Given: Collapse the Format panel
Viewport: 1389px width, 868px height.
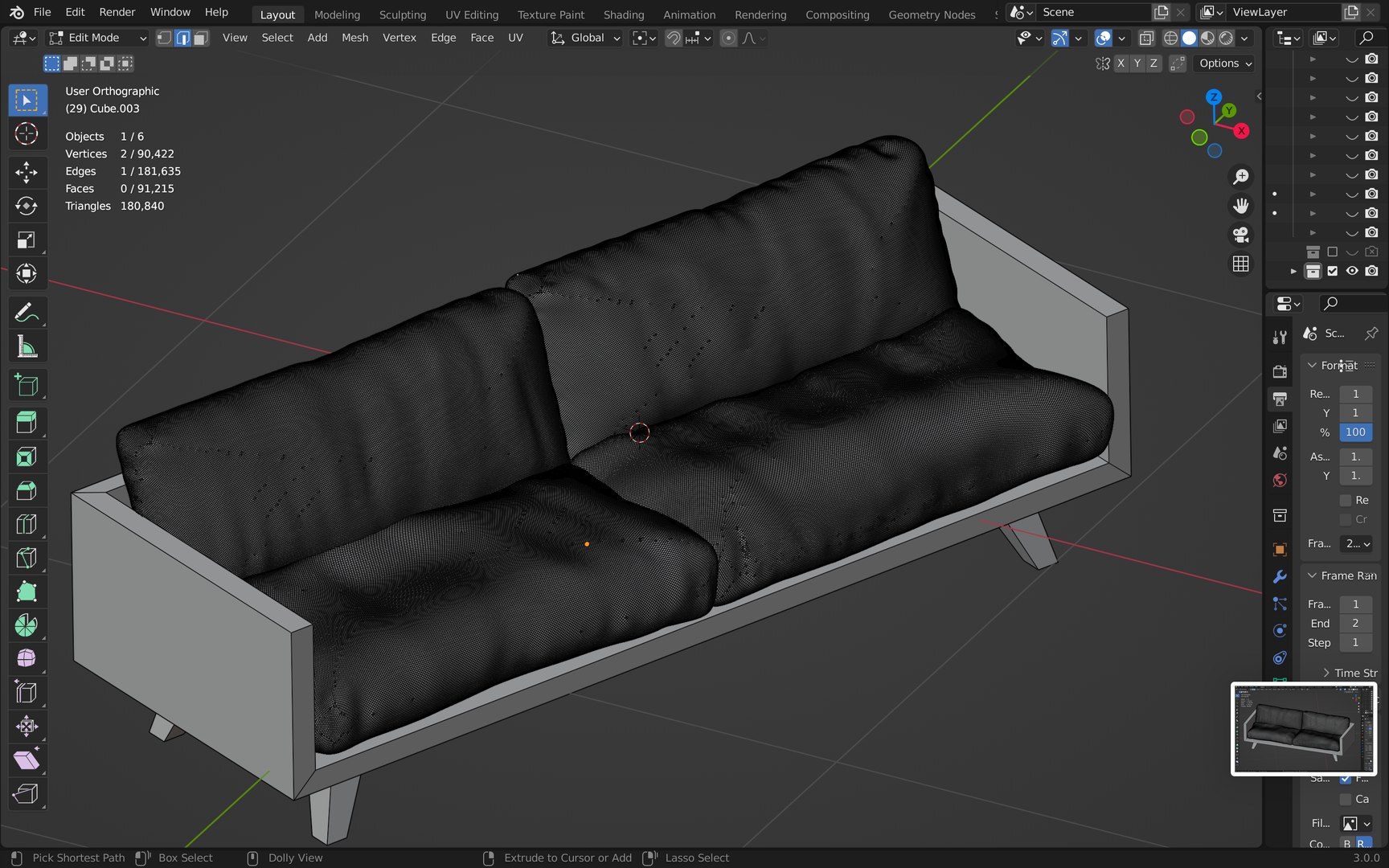Looking at the screenshot, I should [1313, 365].
